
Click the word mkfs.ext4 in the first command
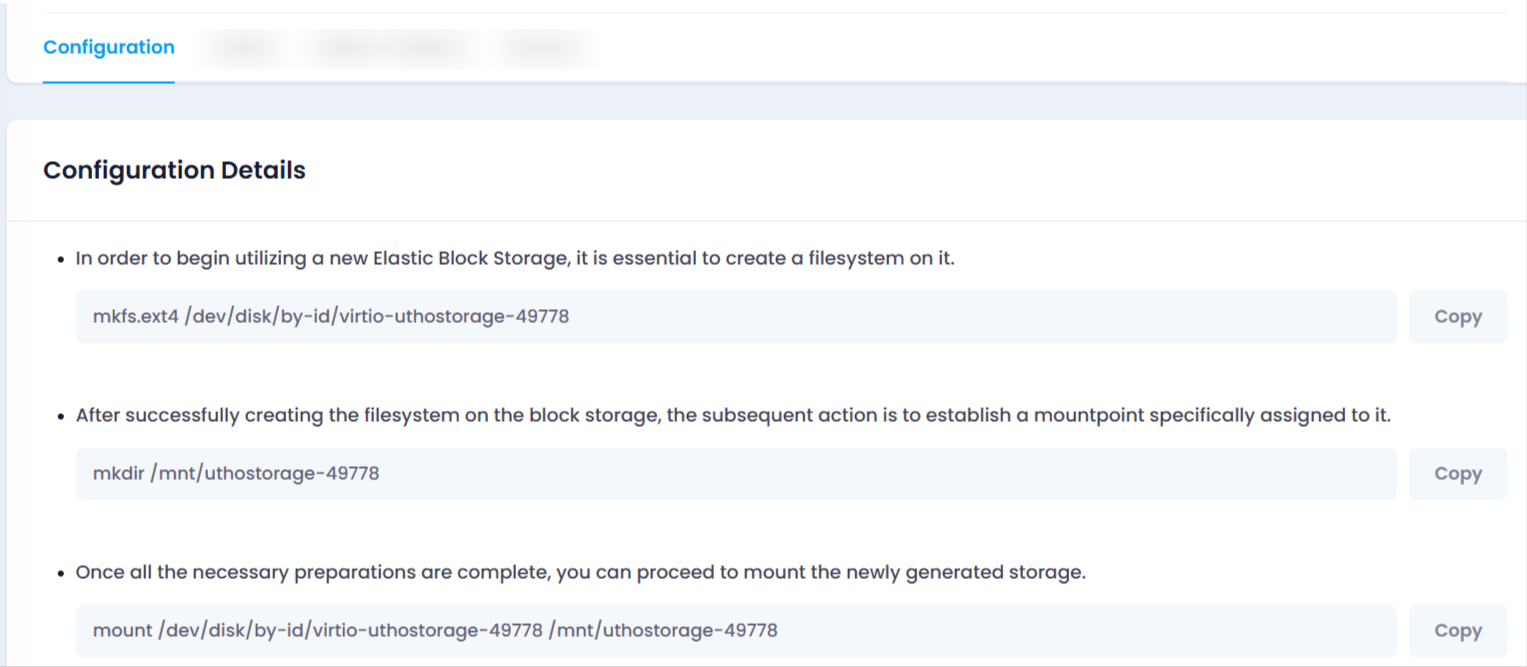[x=136, y=317]
